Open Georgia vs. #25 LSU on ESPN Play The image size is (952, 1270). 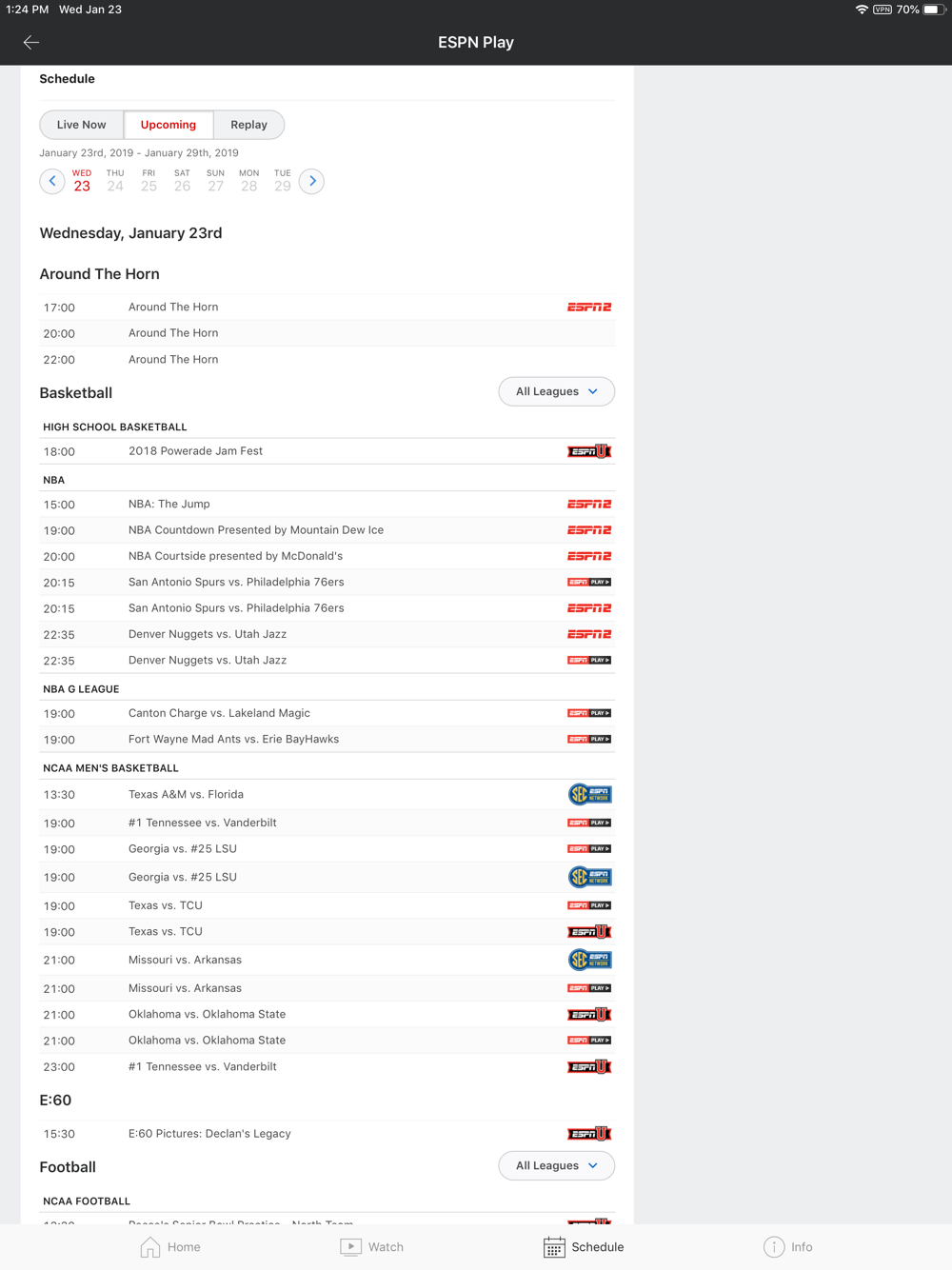[x=327, y=849]
